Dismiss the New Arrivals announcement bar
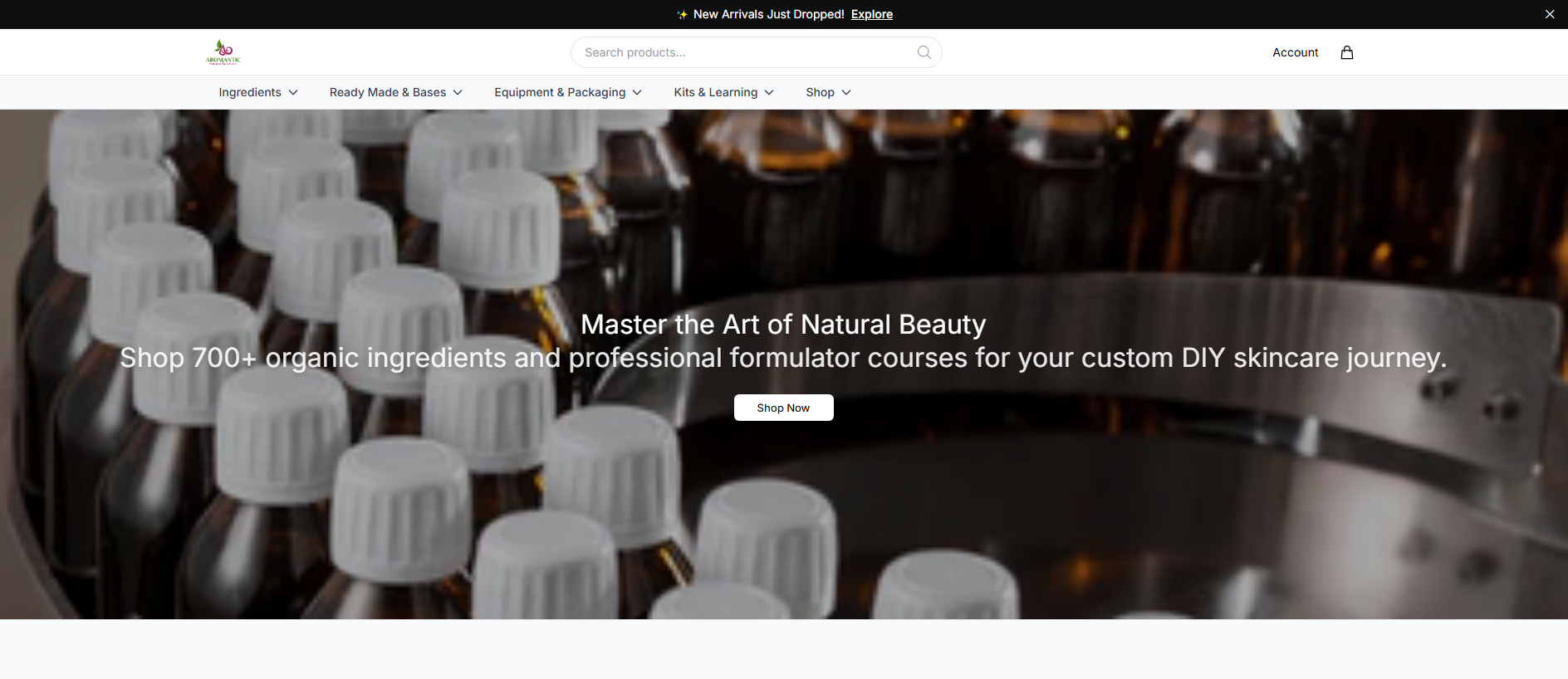The width and height of the screenshot is (1568, 679). 1549,14
